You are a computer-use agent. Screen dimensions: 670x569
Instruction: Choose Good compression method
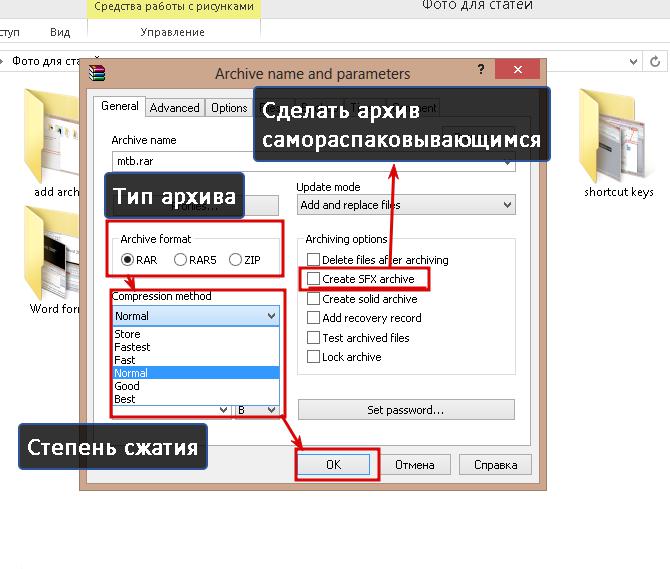pyautogui.click(x=196, y=386)
